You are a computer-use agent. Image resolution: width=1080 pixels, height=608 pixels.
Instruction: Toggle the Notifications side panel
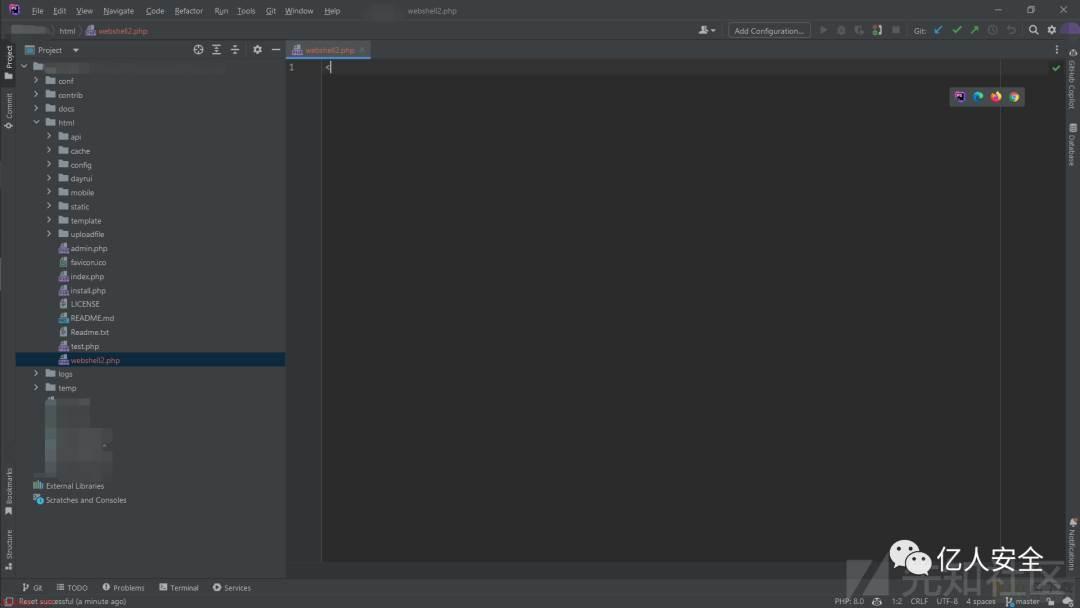click(x=1072, y=543)
